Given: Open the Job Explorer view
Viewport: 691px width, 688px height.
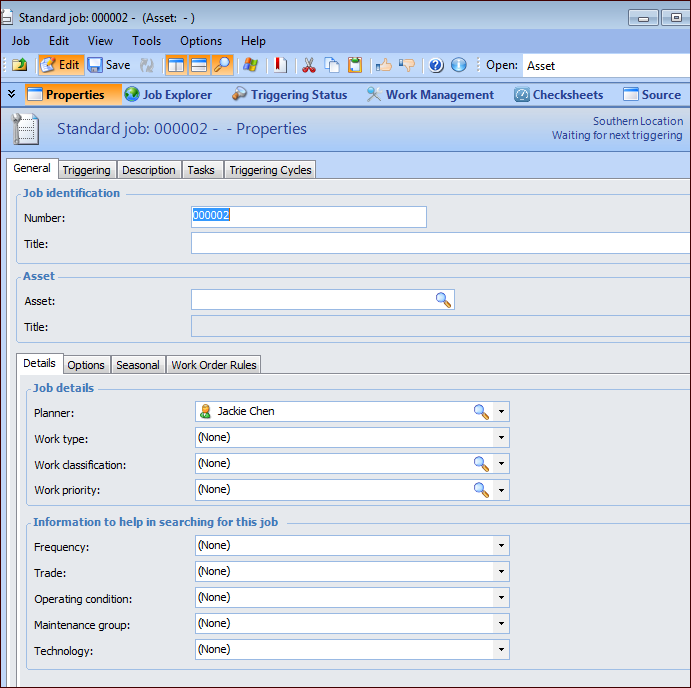Looking at the screenshot, I should click(x=168, y=95).
